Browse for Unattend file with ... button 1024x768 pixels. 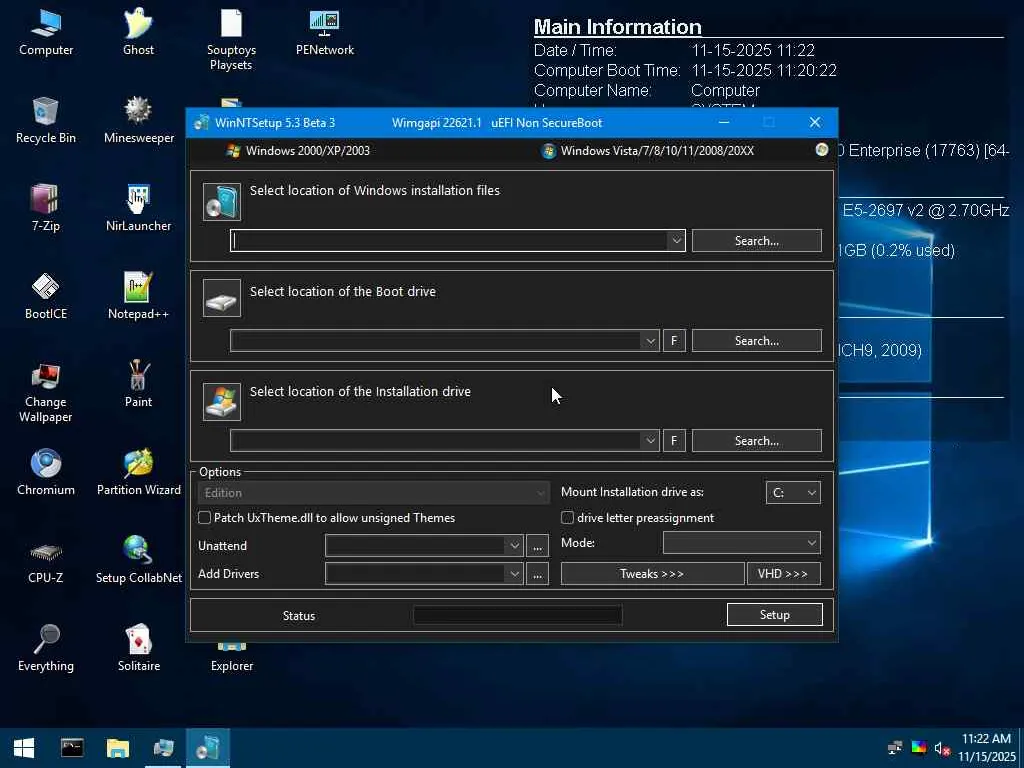pyautogui.click(x=537, y=546)
